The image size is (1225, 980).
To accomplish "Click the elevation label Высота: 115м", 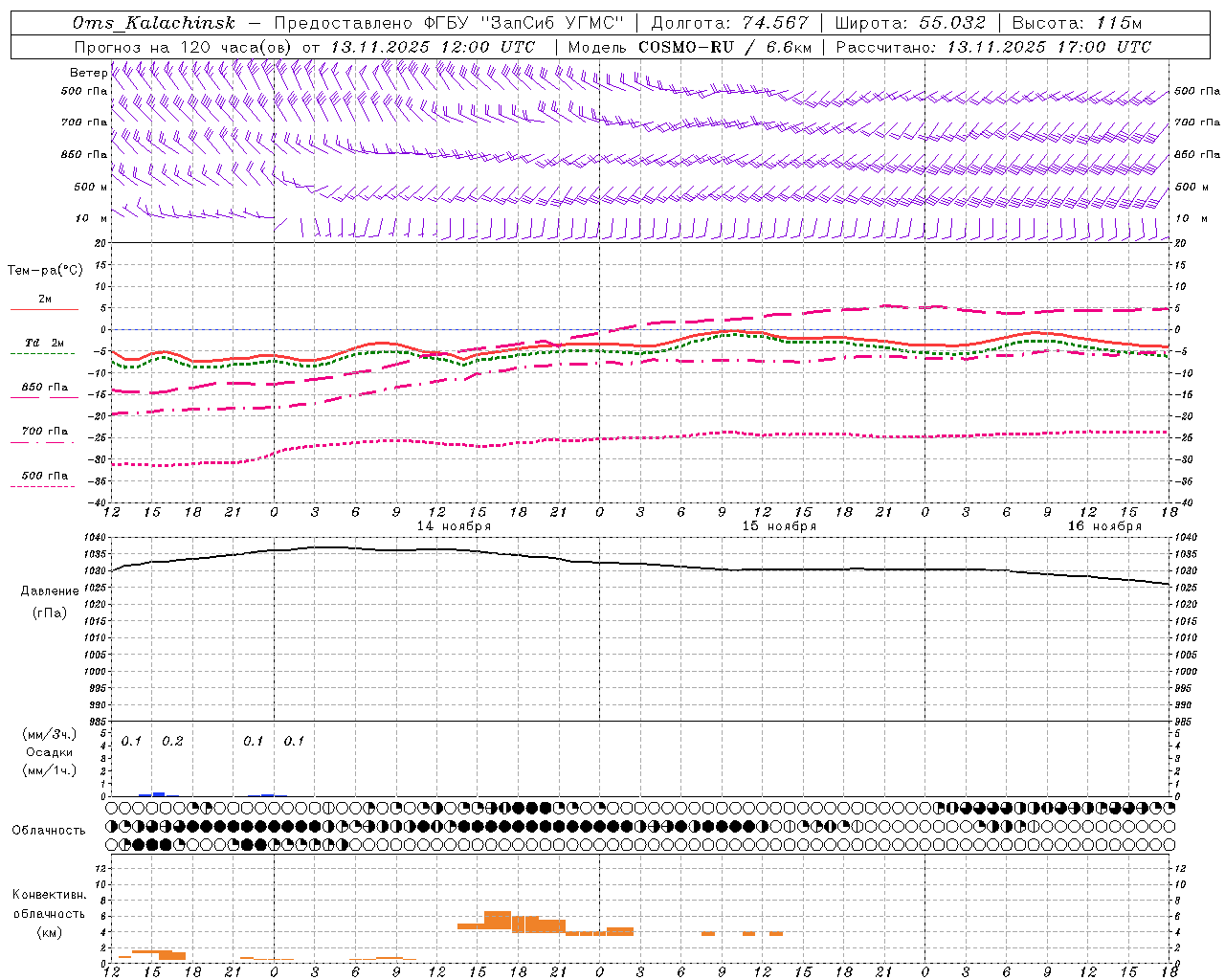I will (1077, 23).
